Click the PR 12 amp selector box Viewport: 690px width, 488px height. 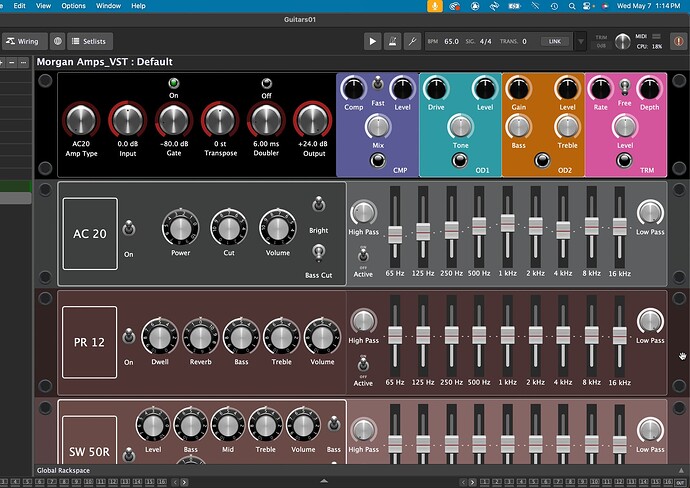point(89,342)
